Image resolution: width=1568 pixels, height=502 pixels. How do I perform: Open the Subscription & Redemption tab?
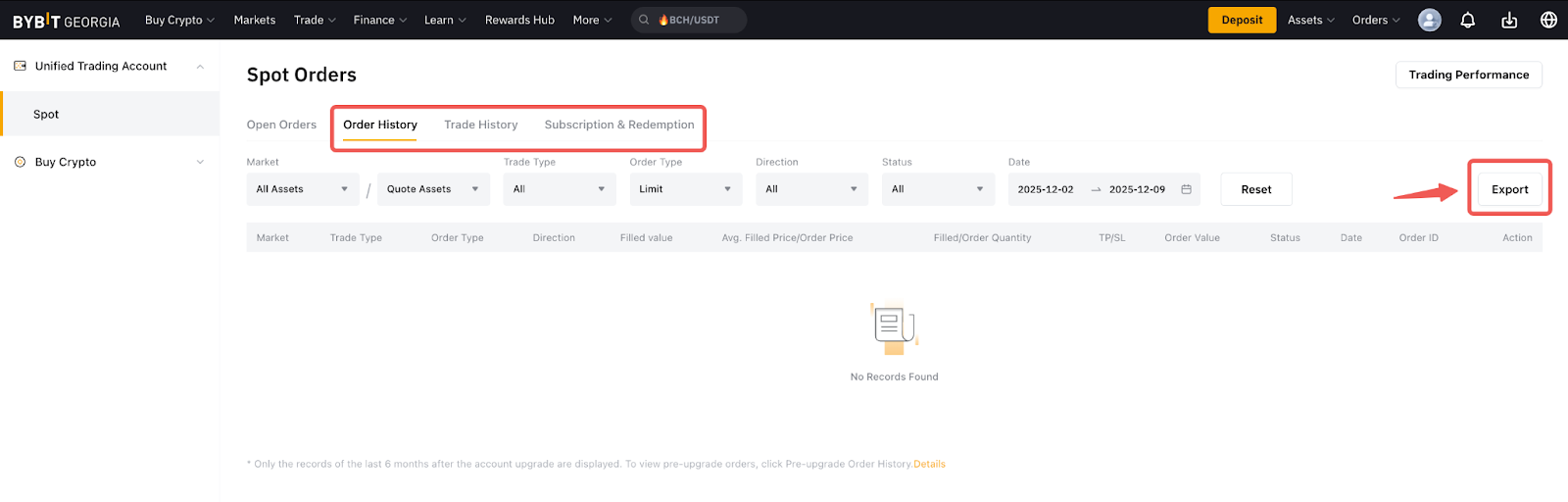point(619,125)
